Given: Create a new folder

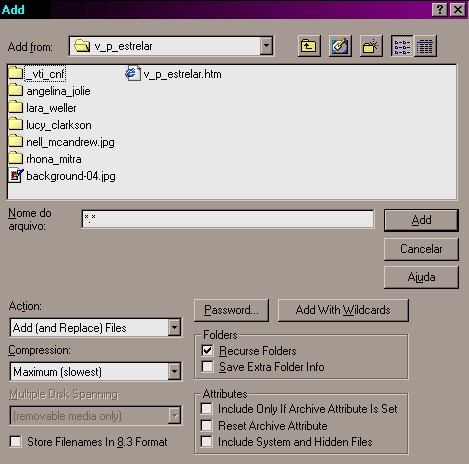Looking at the screenshot, I should pos(371,46).
